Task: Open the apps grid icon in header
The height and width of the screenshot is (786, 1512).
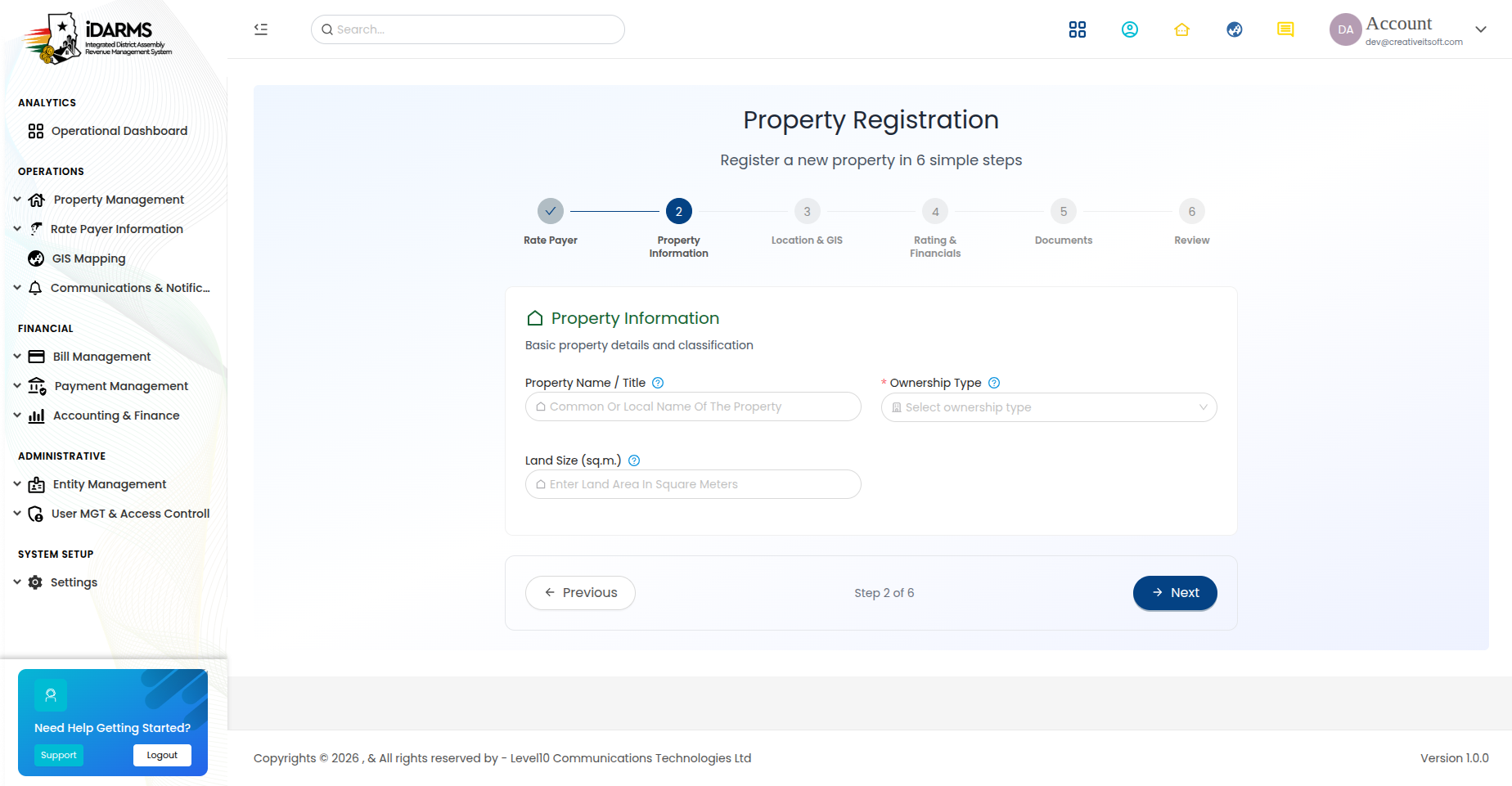Action: 1078,29
